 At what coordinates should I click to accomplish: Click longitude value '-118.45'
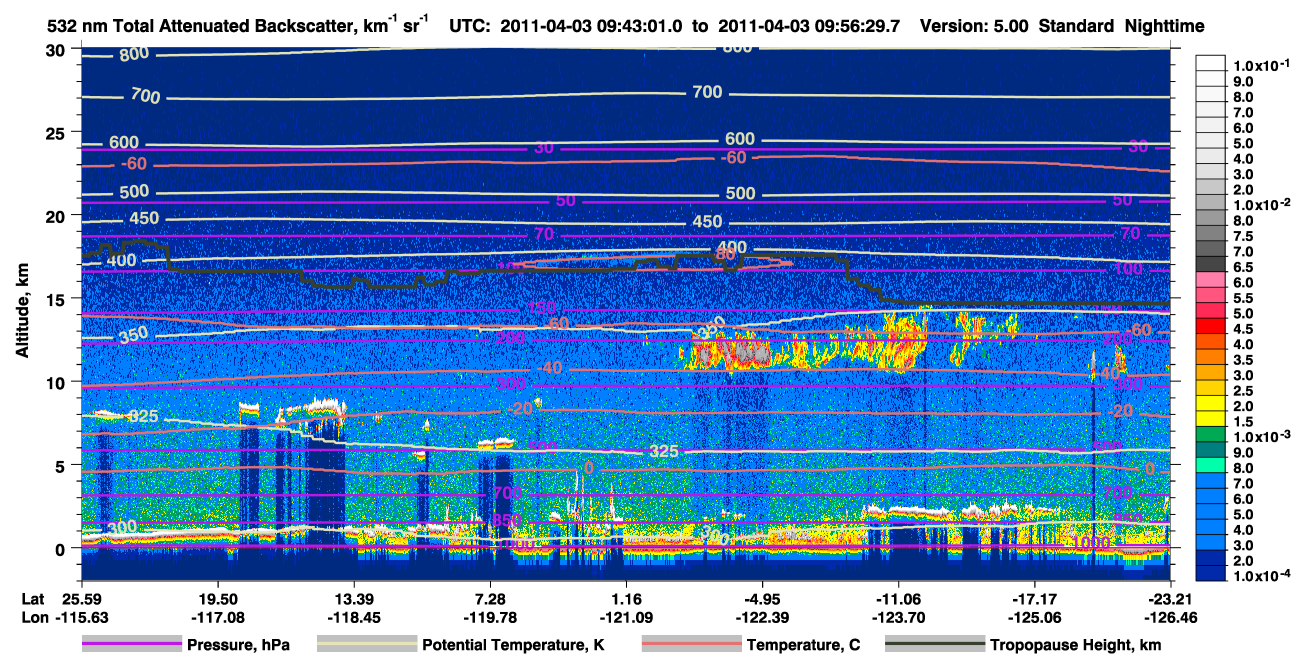tap(353, 616)
